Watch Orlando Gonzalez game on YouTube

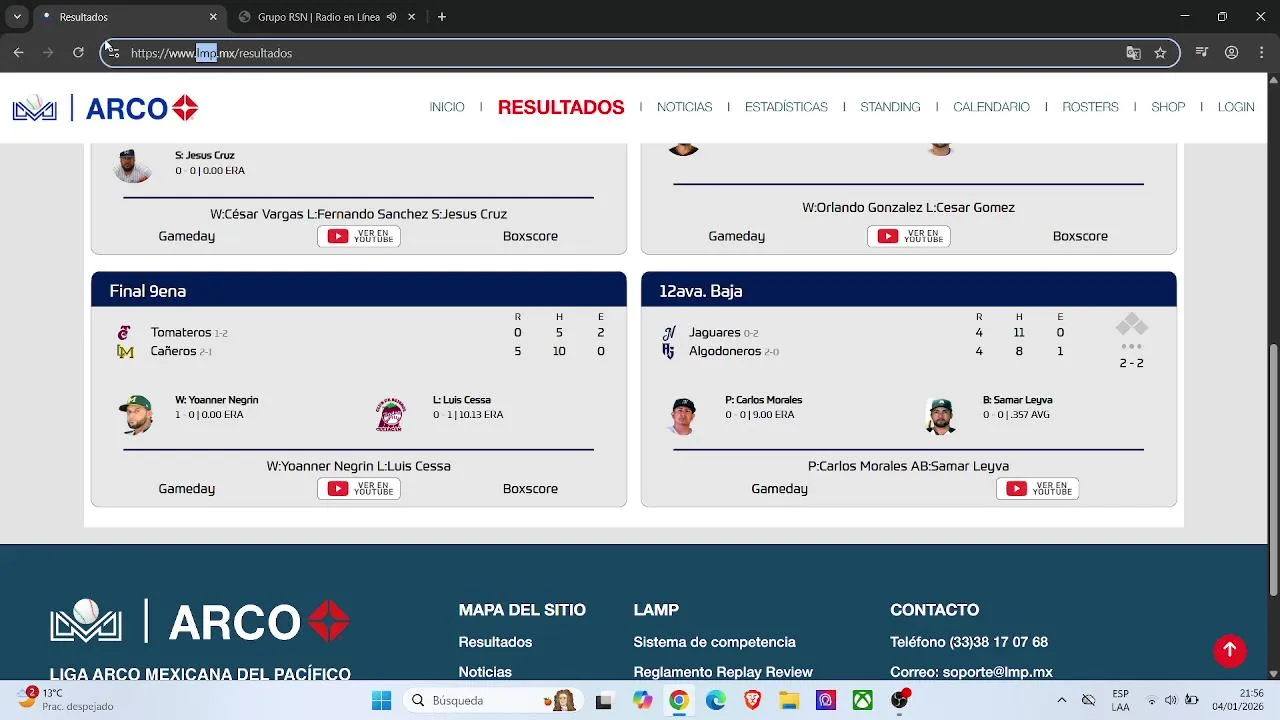click(x=909, y=236)
